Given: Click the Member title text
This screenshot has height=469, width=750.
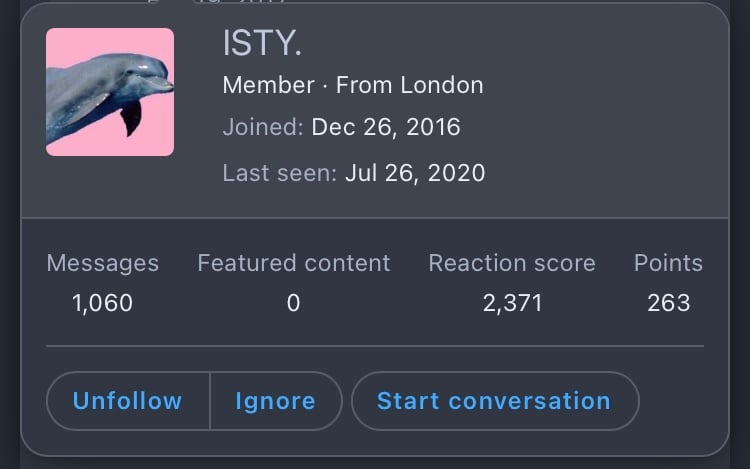Looking at the screenshot, I should tap(268, 86).
